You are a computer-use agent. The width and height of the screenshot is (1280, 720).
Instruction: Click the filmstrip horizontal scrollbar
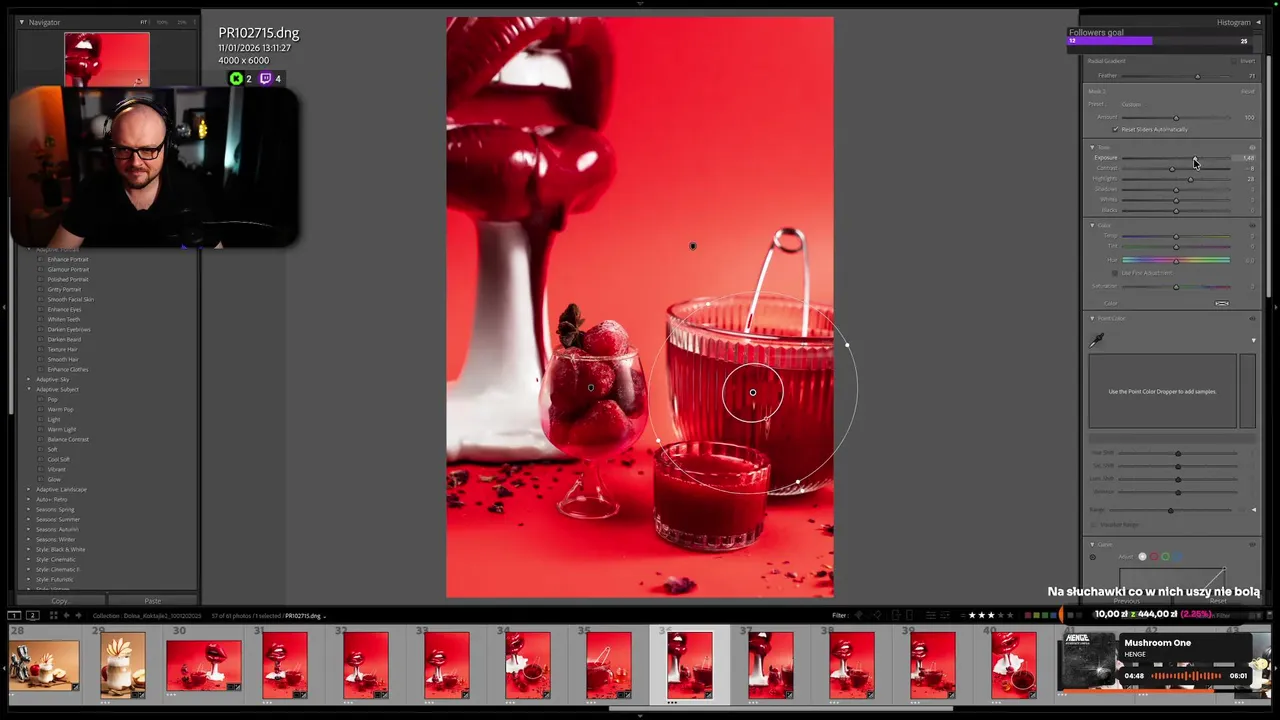(780, 708)
